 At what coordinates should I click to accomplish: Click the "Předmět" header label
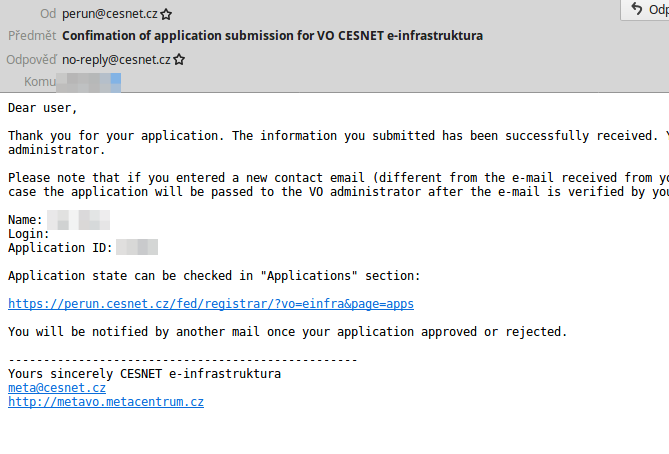[32, 36]
